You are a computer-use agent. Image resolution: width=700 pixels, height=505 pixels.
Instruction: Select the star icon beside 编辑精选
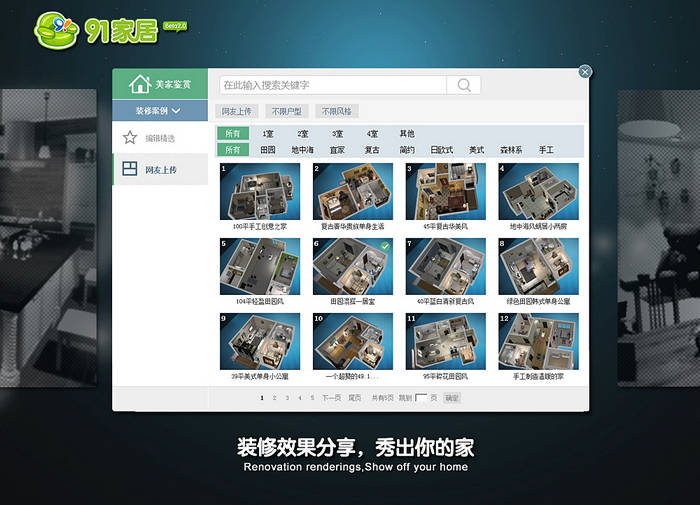pos(130,138)
